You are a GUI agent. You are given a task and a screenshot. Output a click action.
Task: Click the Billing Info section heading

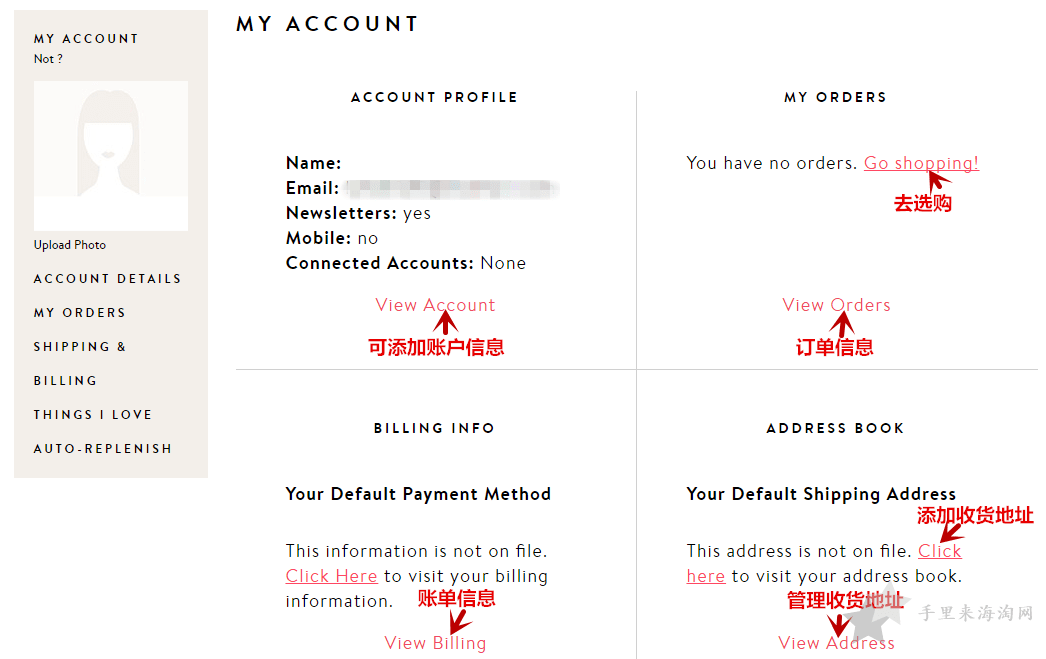point(434,428)
